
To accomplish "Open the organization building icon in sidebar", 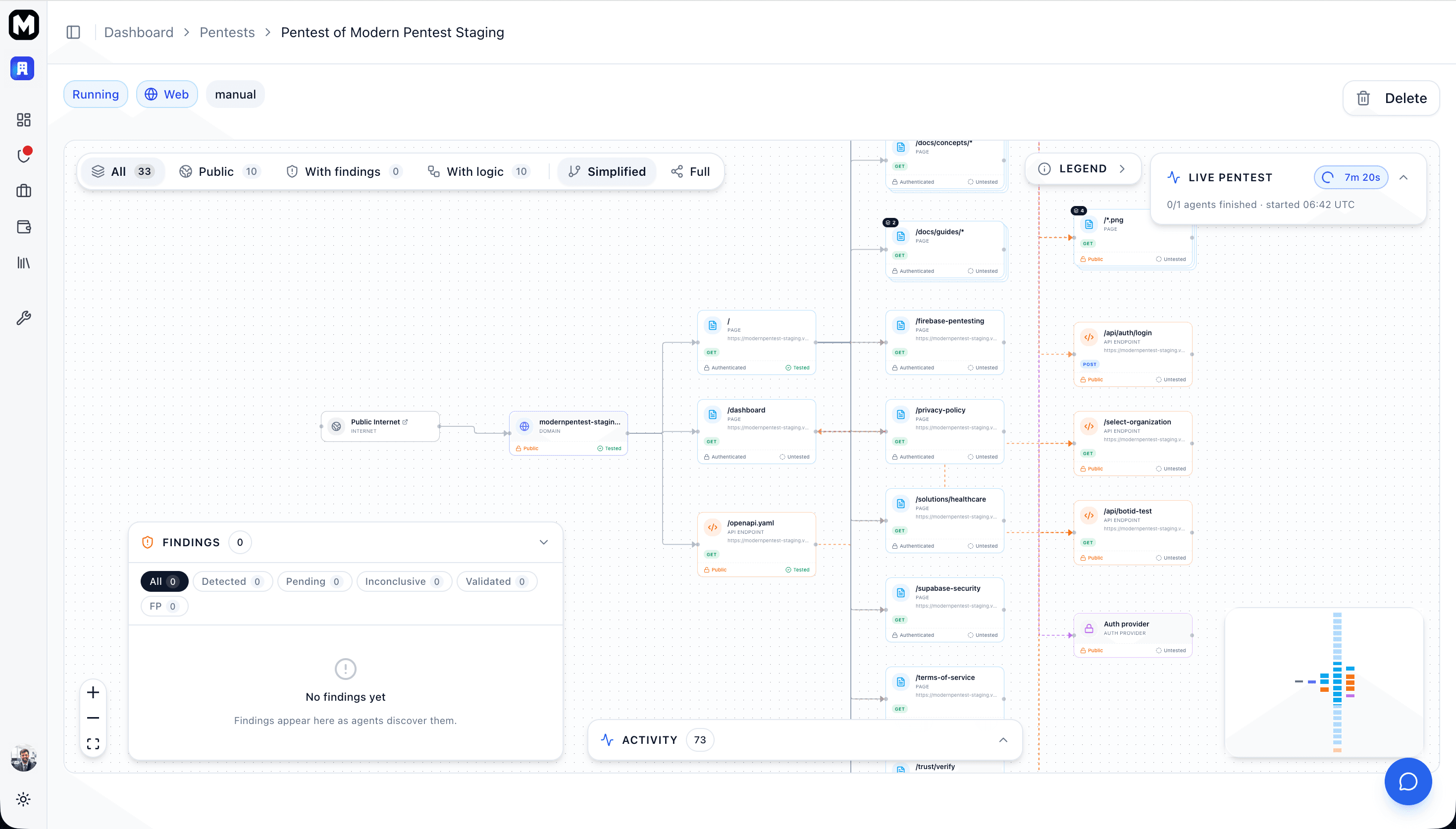I will click(x=22, y=68).
